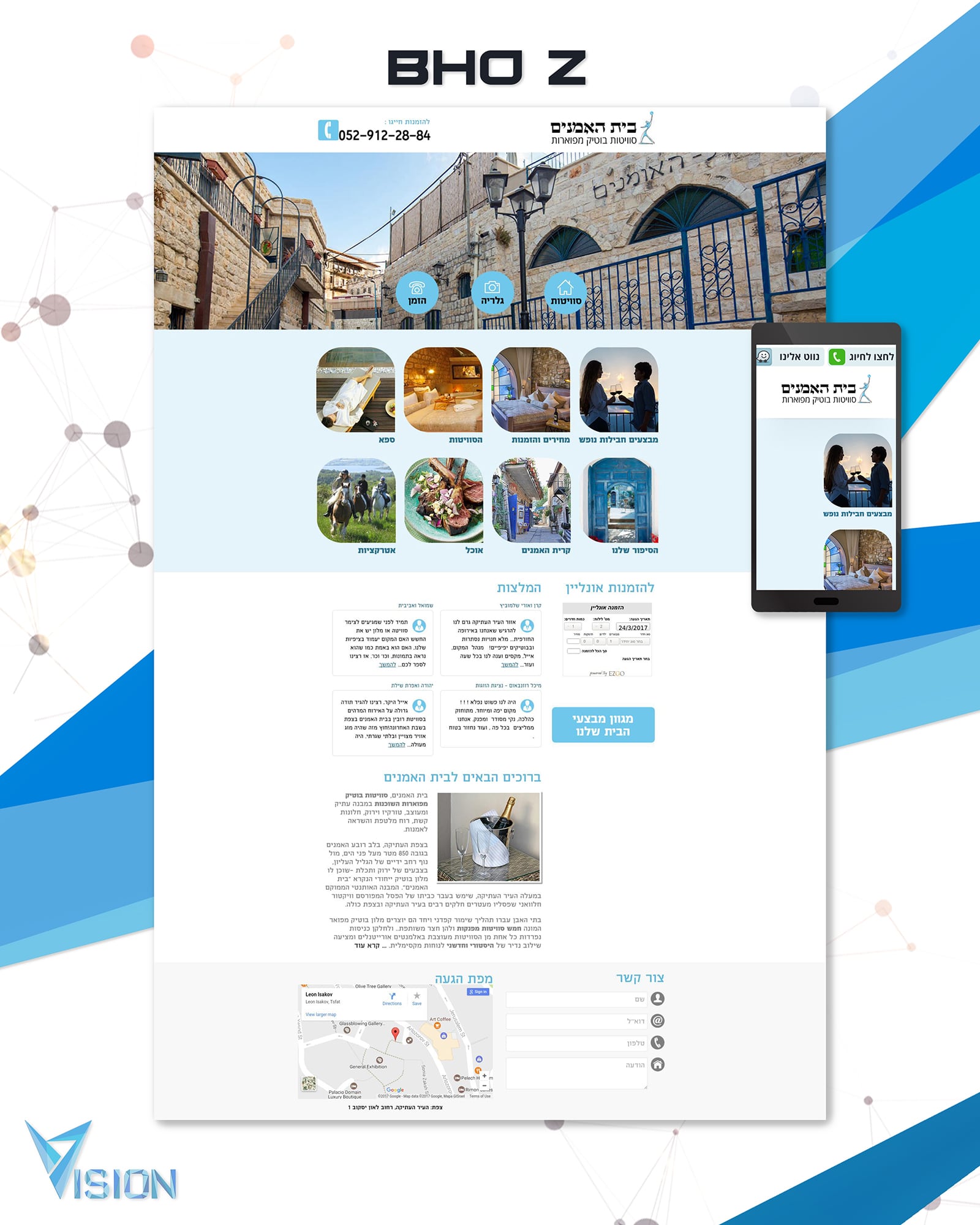980x1225 pixels.
Task: Open the number of rooms selector
Action: [573, 627]
